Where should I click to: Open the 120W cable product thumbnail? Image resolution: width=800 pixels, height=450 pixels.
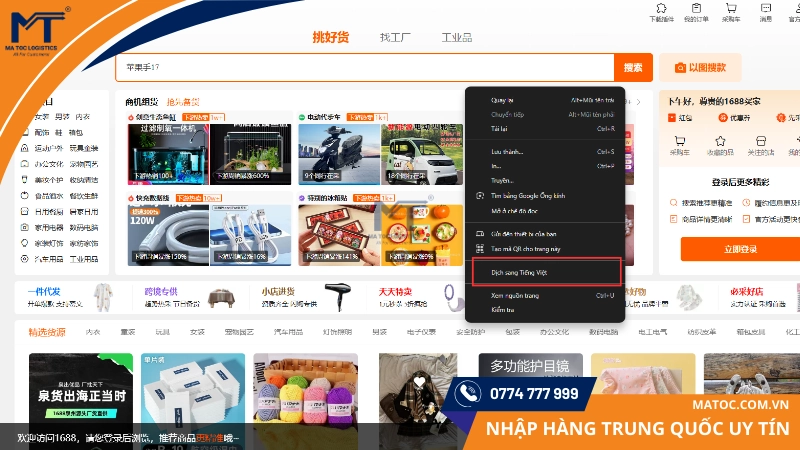click(x=168, y=235)
